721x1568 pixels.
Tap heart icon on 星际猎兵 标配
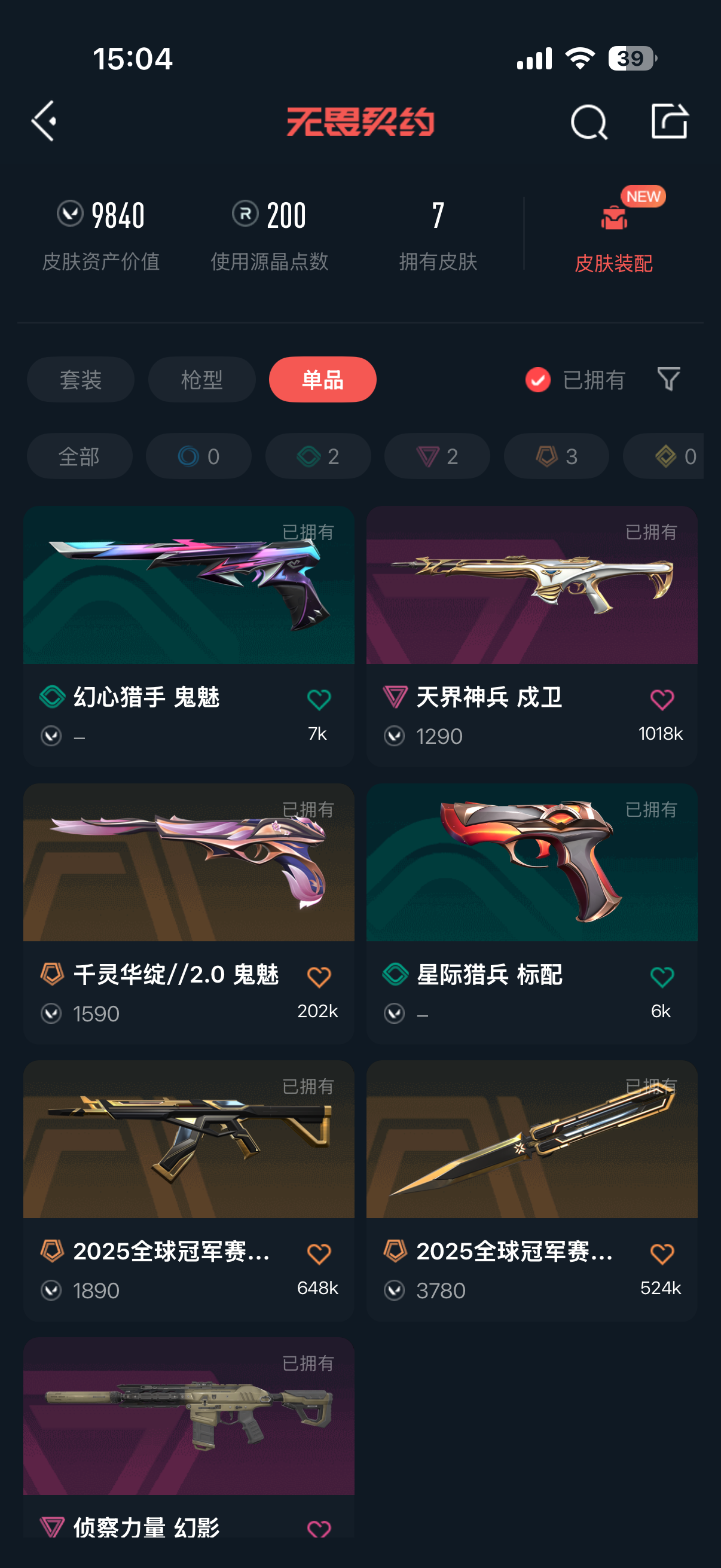(x=662, y=977)
